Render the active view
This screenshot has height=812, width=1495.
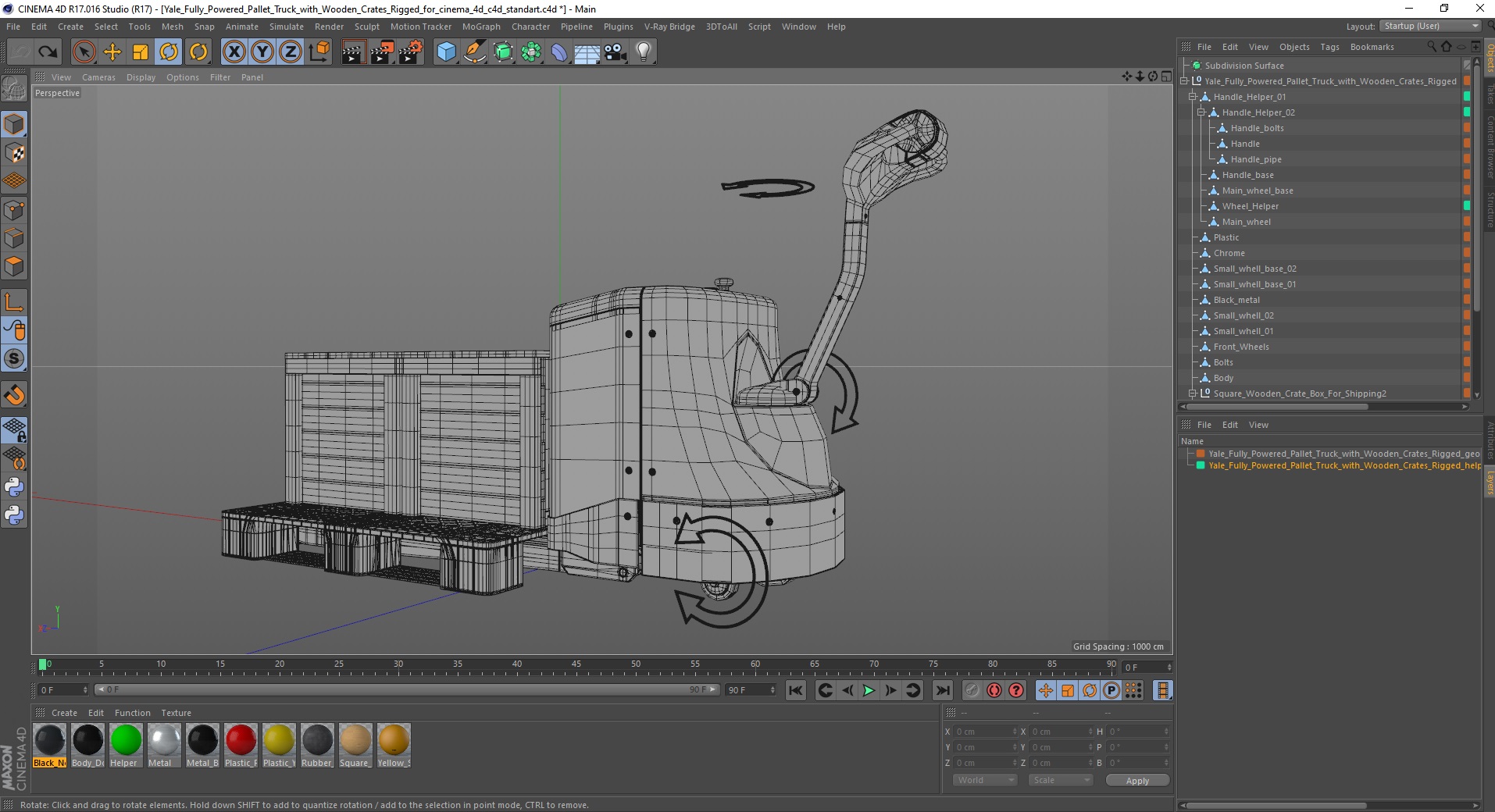point(353,52)
